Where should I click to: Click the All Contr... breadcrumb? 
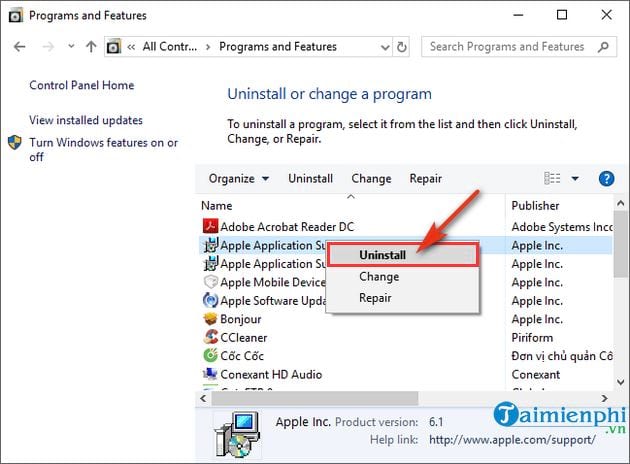pos(170,47)
